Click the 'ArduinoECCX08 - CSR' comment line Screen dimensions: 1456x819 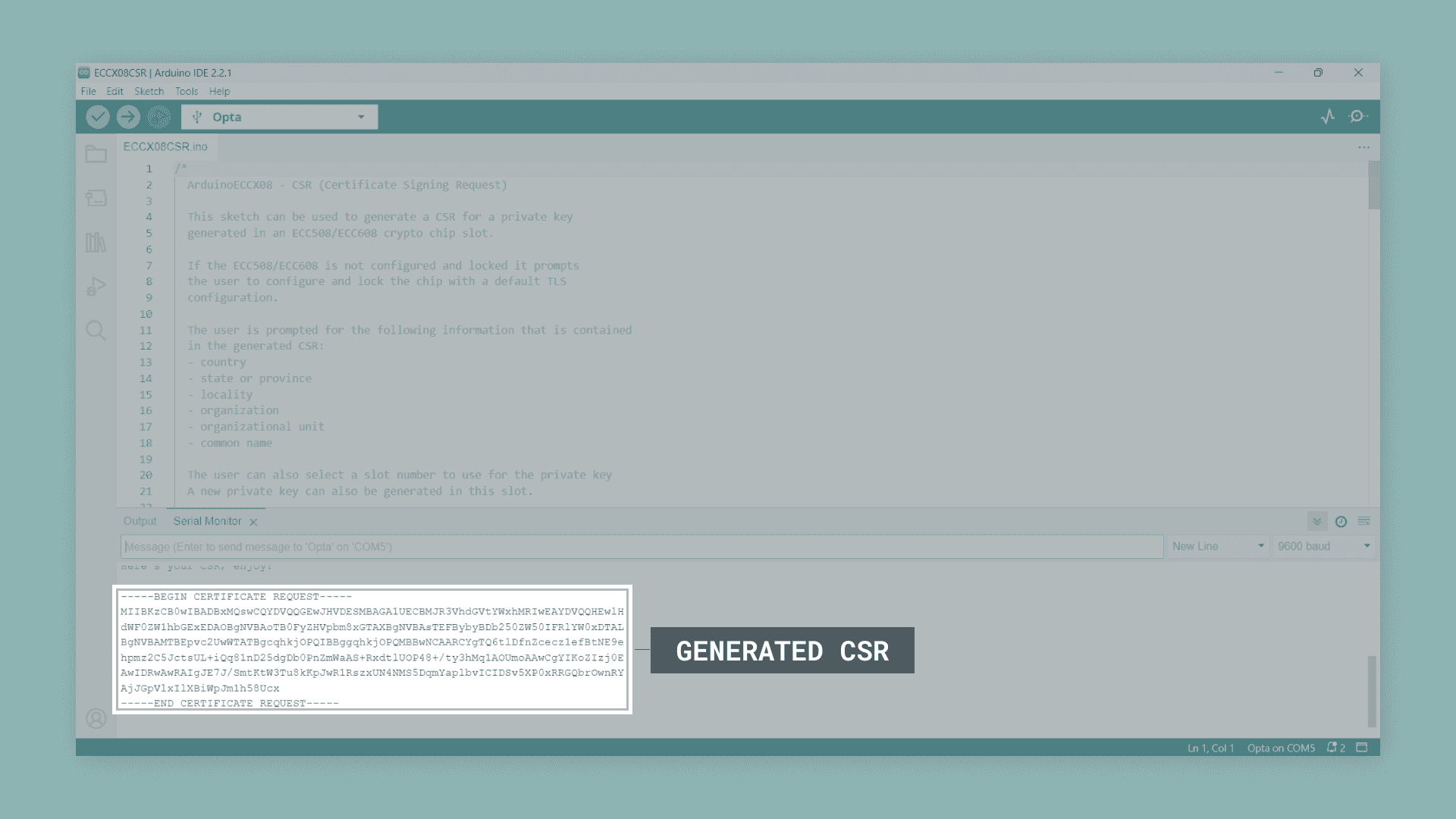pos(347,185)
